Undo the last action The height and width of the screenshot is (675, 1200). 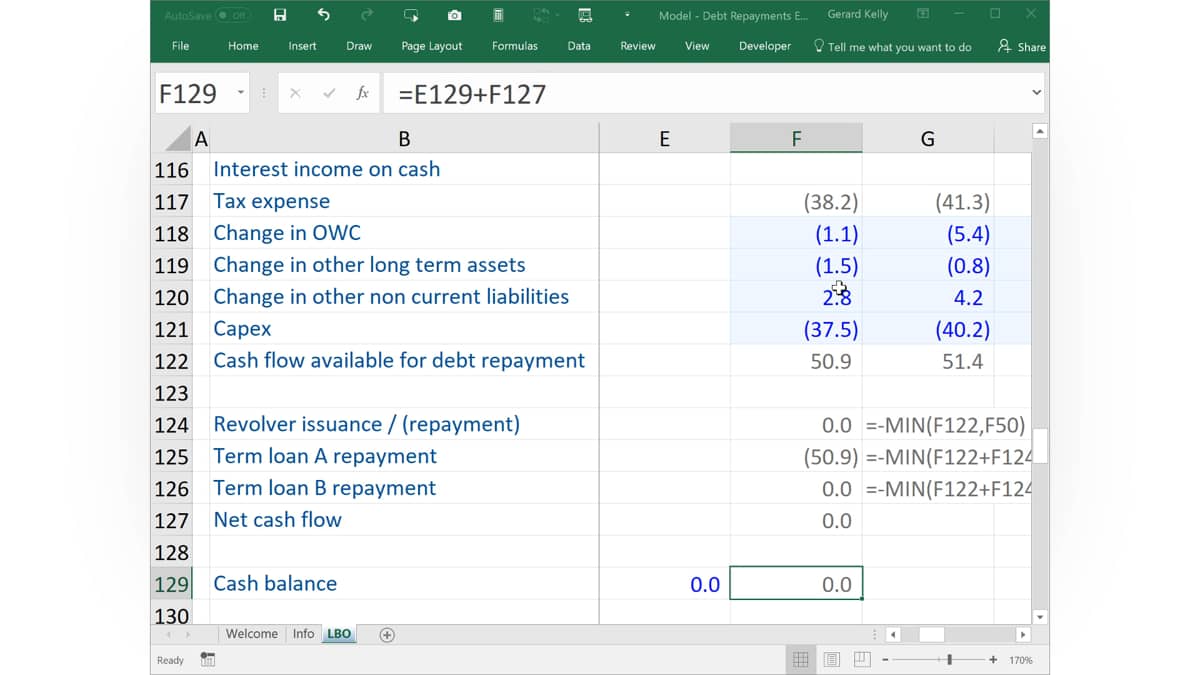(323, 15)
